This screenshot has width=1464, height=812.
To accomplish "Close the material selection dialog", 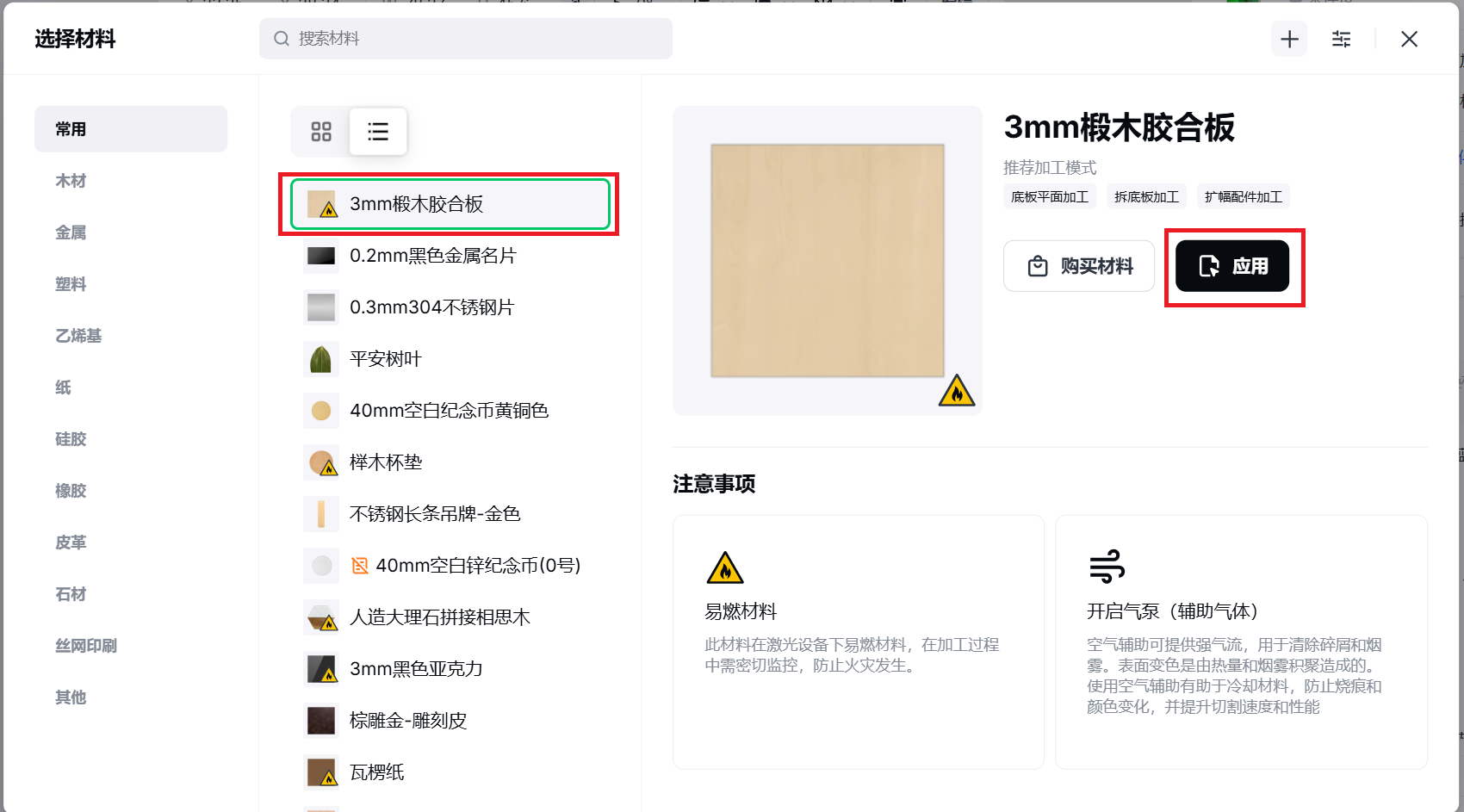I will coord(1409,39).
